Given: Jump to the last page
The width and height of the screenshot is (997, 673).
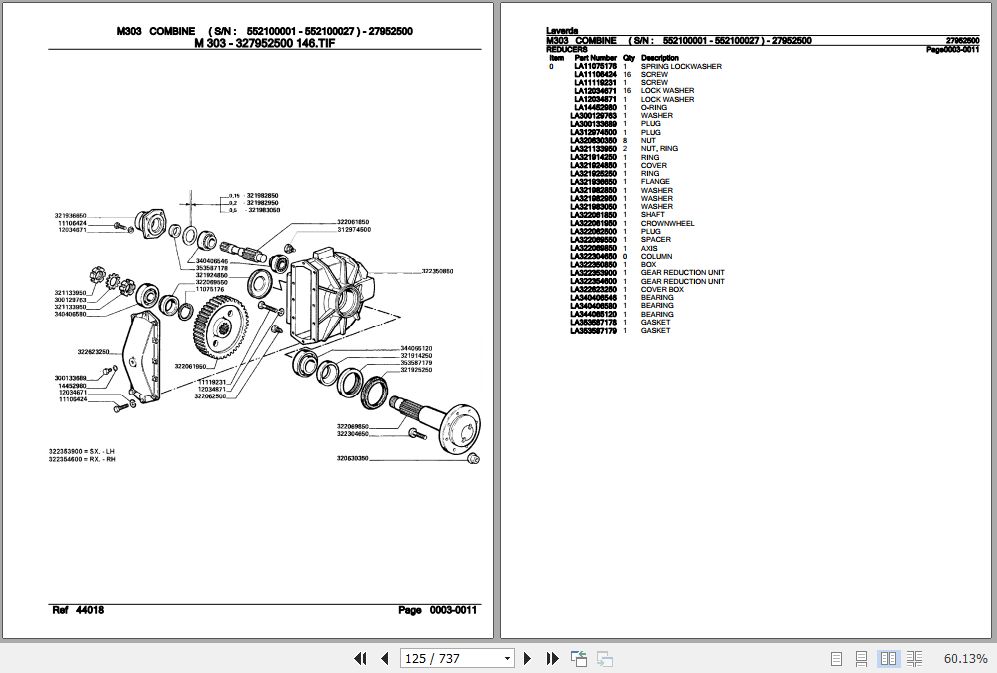Looking at the screenshot, I should 551,659.
